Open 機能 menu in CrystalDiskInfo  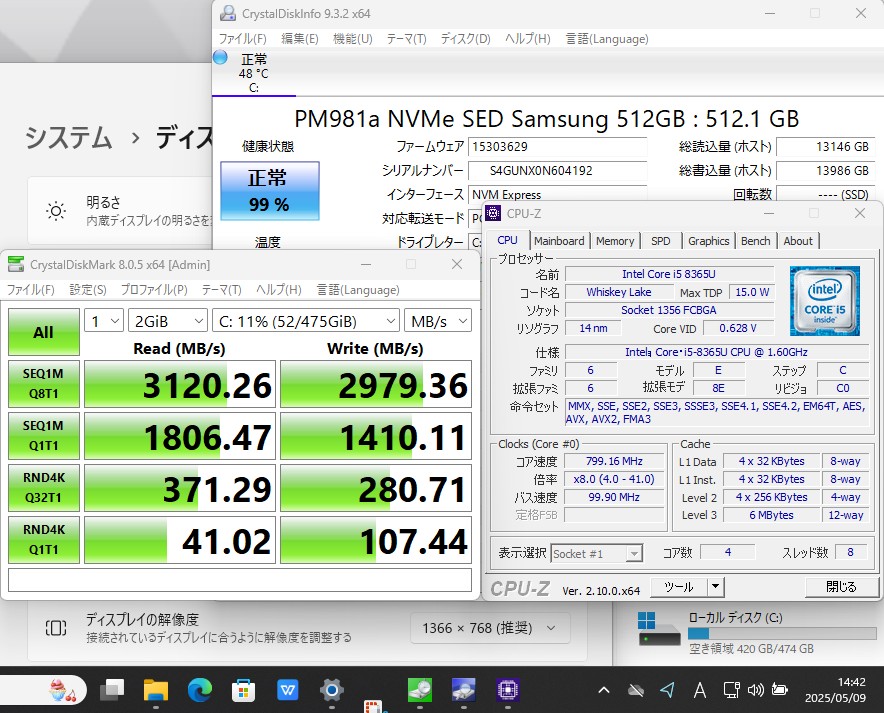[x=352, y=39]
